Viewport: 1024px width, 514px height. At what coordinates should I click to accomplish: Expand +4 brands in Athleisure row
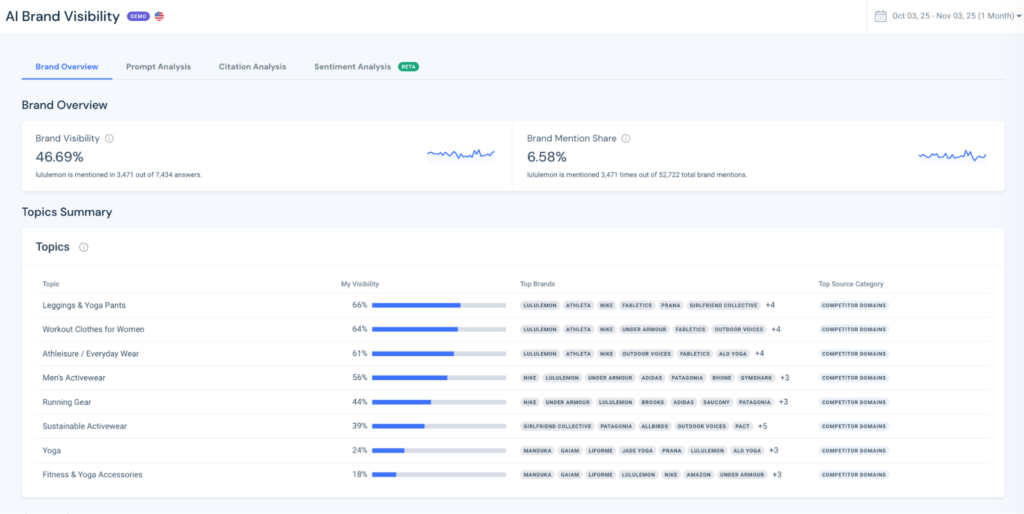point(760,353)
